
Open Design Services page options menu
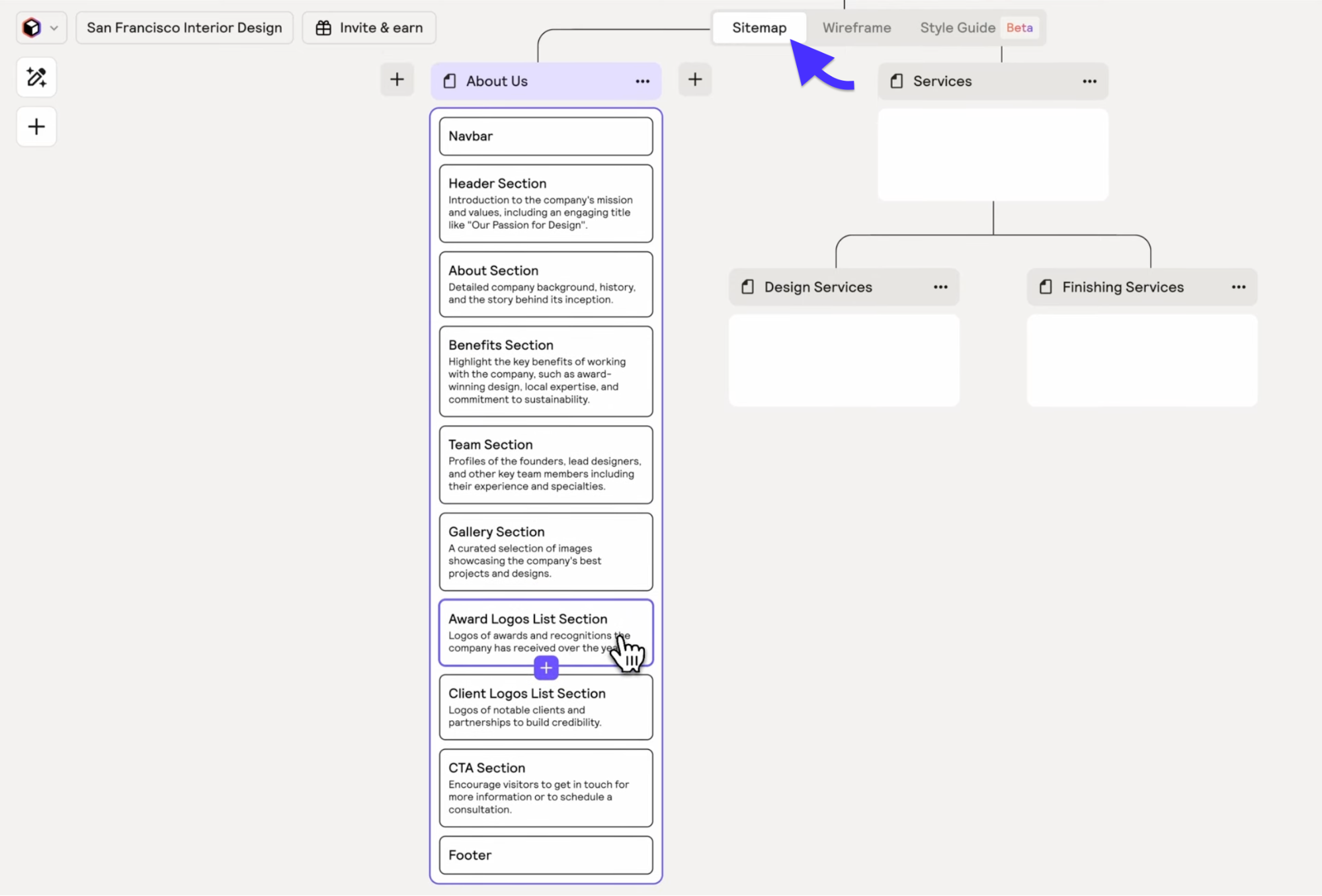click(x=940, y=287)
